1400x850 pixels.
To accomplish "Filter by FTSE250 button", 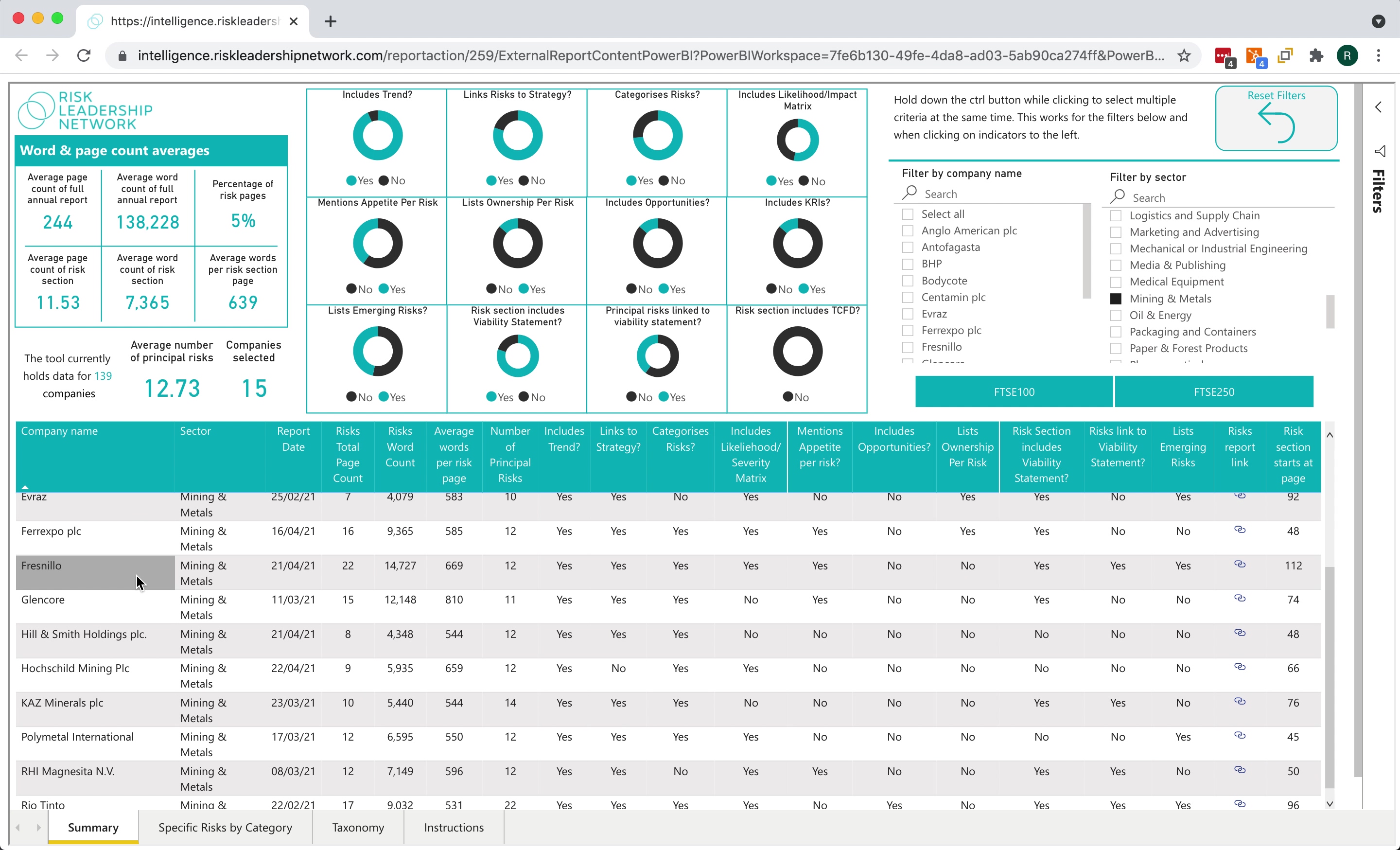I will (1214, 392).
